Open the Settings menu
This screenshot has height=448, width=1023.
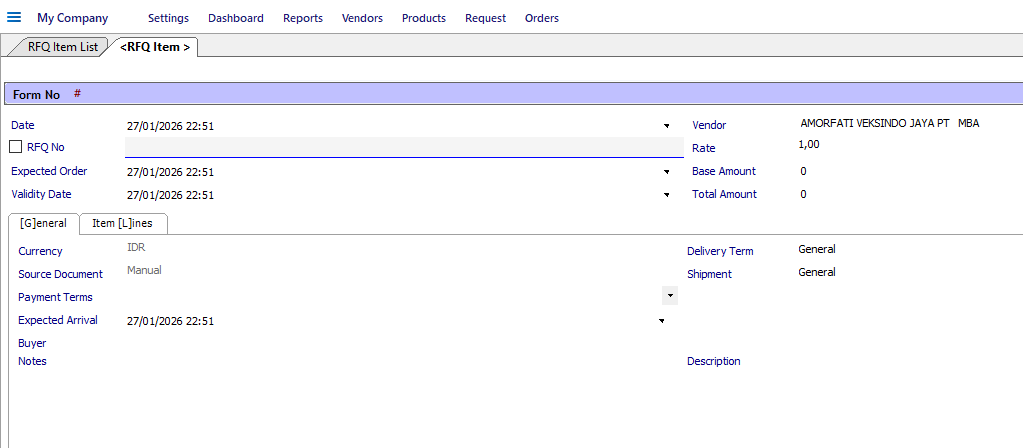(x=168, y=18)
